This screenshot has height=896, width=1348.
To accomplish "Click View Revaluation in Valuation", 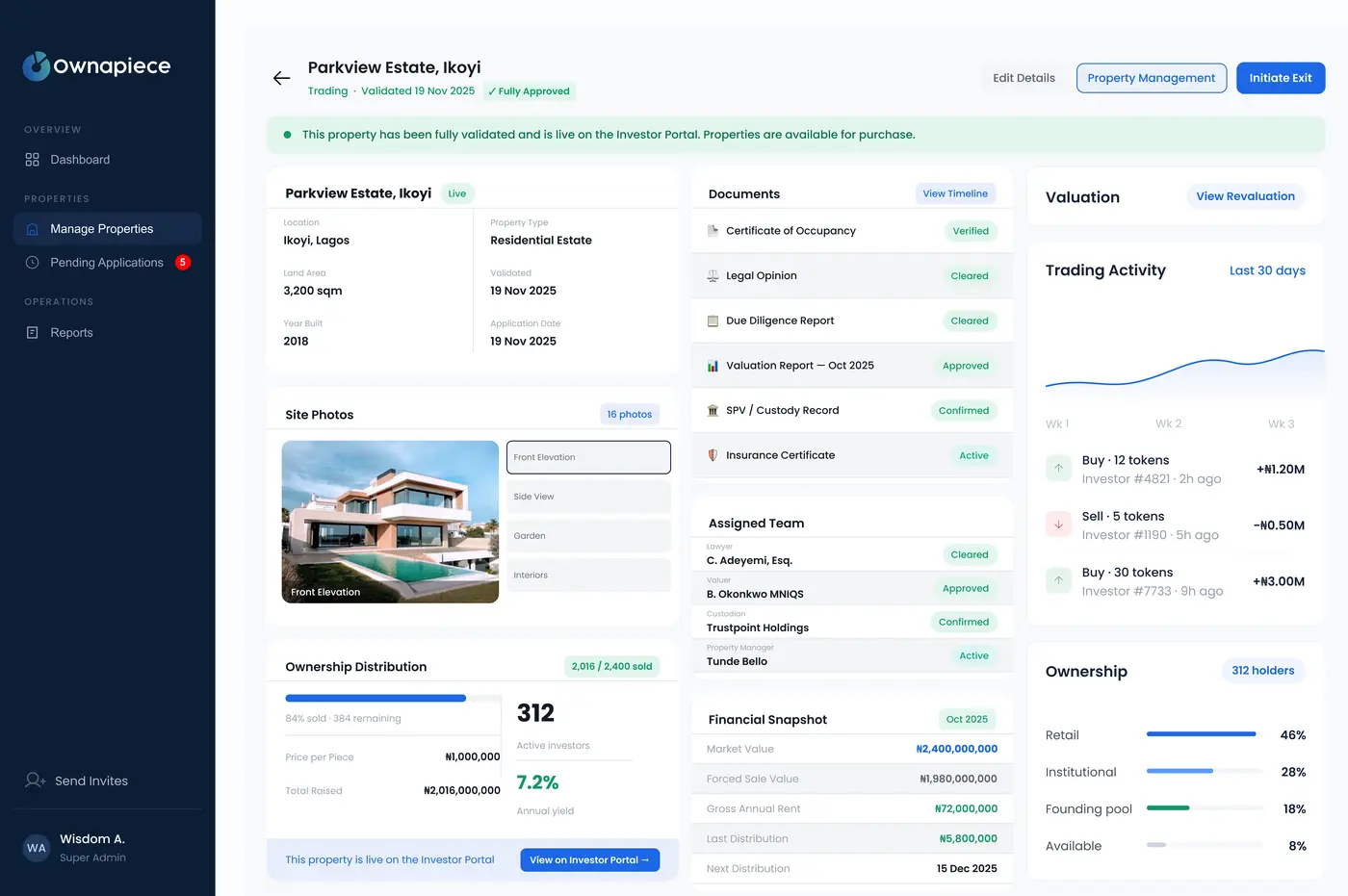I will click(1245, 196).
